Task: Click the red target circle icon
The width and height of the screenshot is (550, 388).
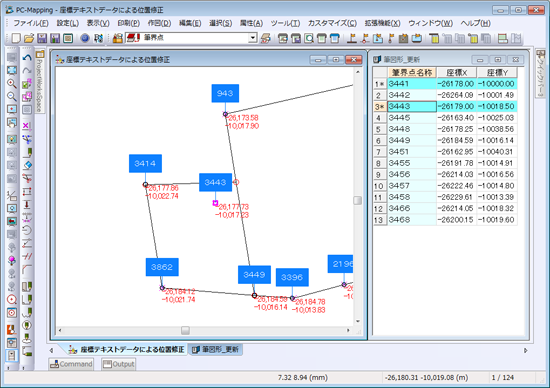Action: (x=12, y=300)
